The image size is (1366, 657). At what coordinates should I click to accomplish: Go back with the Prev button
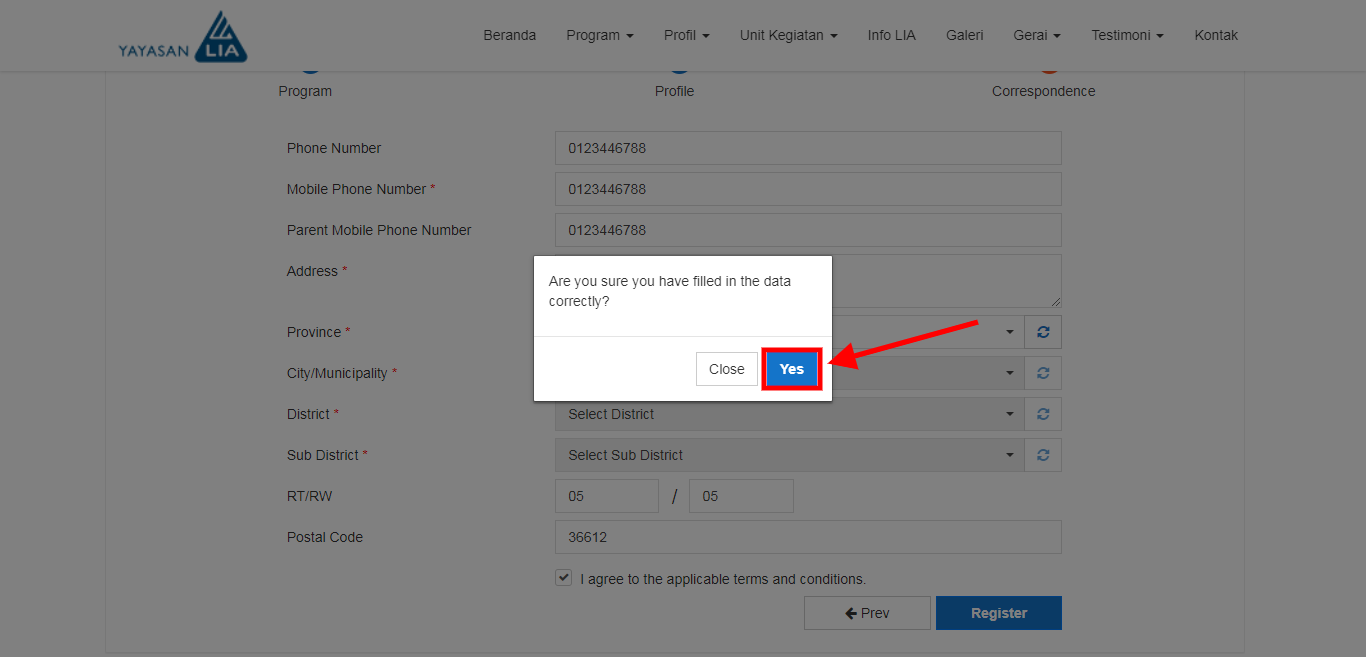[x=867, y=613]
